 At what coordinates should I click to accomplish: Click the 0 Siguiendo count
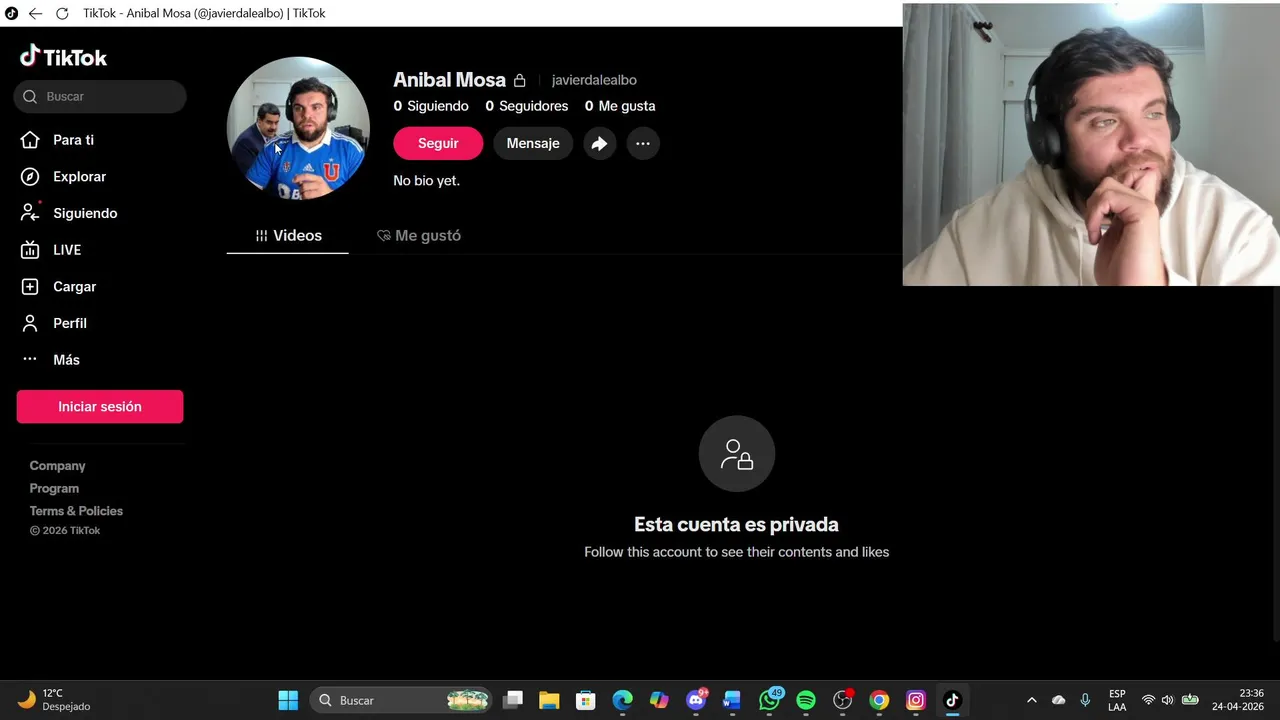[431, 106]
